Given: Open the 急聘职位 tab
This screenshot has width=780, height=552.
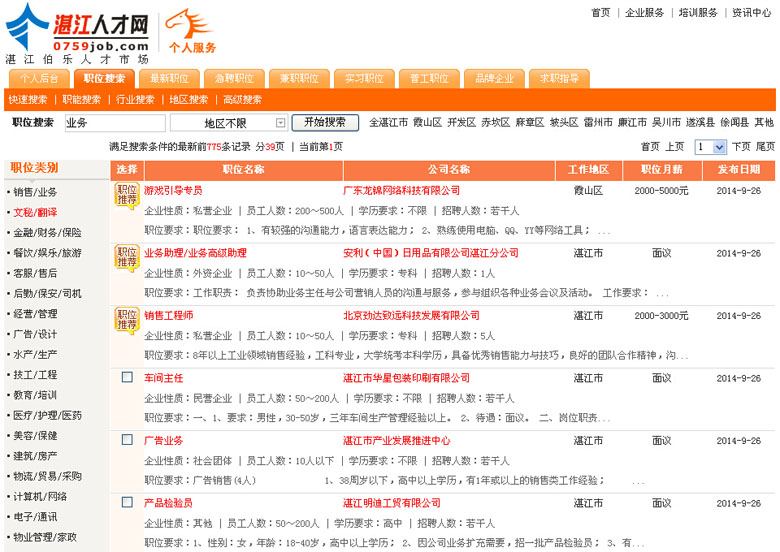Looking at the screenshot, I should (234, 78).
